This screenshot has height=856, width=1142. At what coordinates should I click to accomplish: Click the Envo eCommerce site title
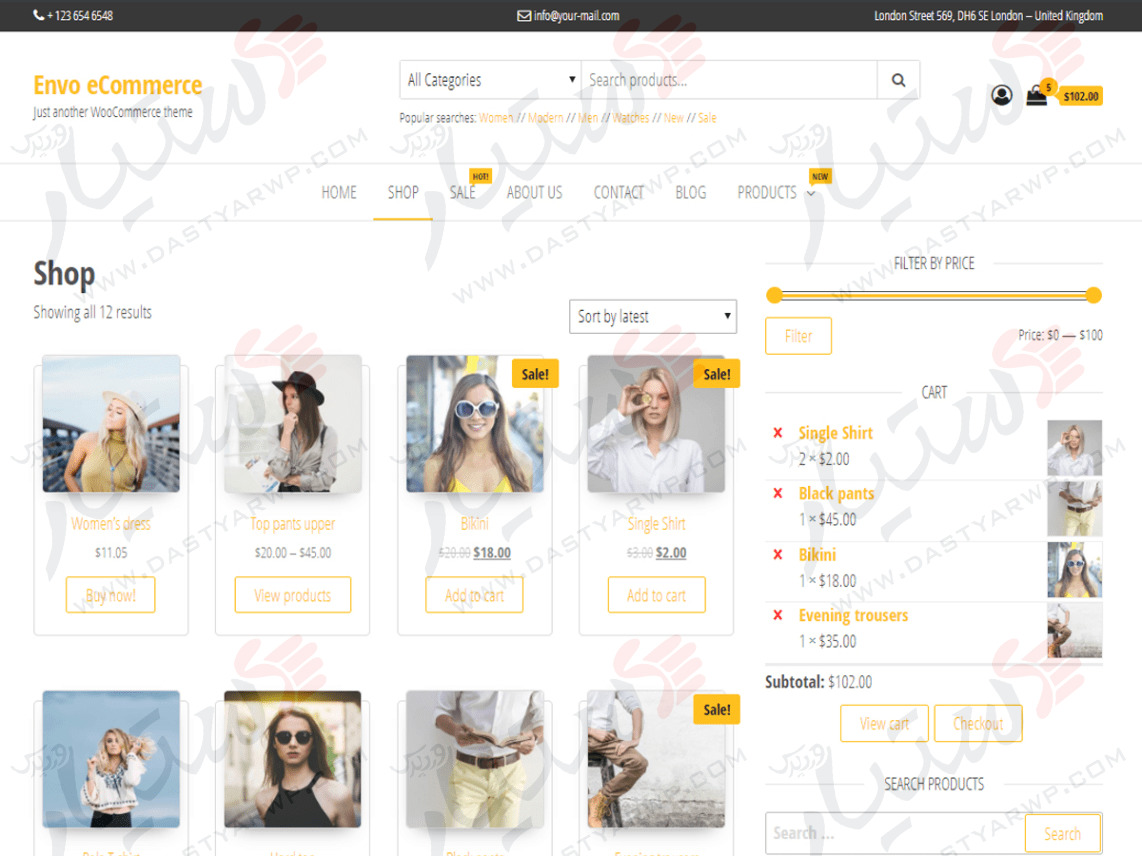(x=118, y=85)
